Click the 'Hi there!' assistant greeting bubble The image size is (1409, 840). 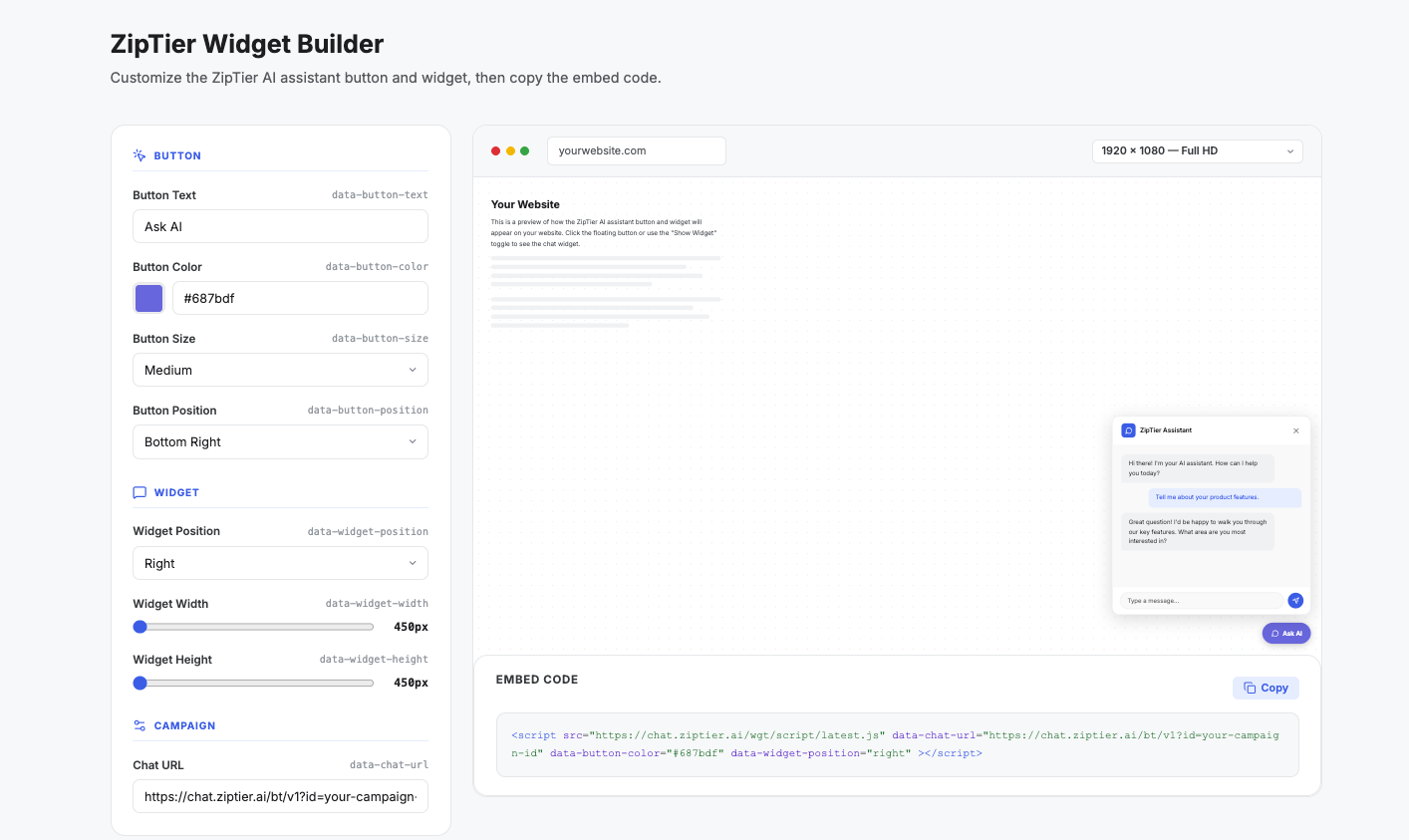[1197, 468]
